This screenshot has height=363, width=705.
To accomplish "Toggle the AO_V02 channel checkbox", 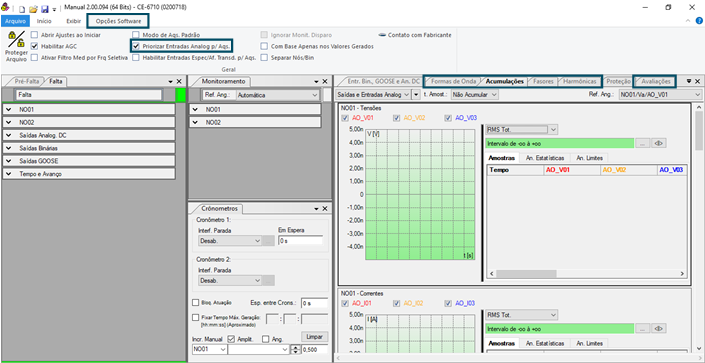I will (396, 118).
